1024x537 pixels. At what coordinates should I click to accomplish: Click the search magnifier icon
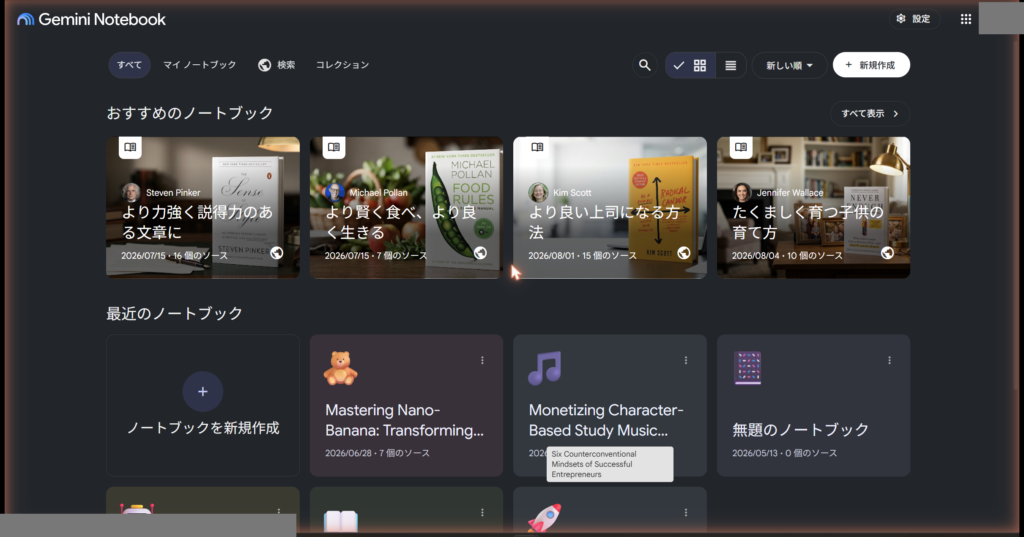pos(645,65)
